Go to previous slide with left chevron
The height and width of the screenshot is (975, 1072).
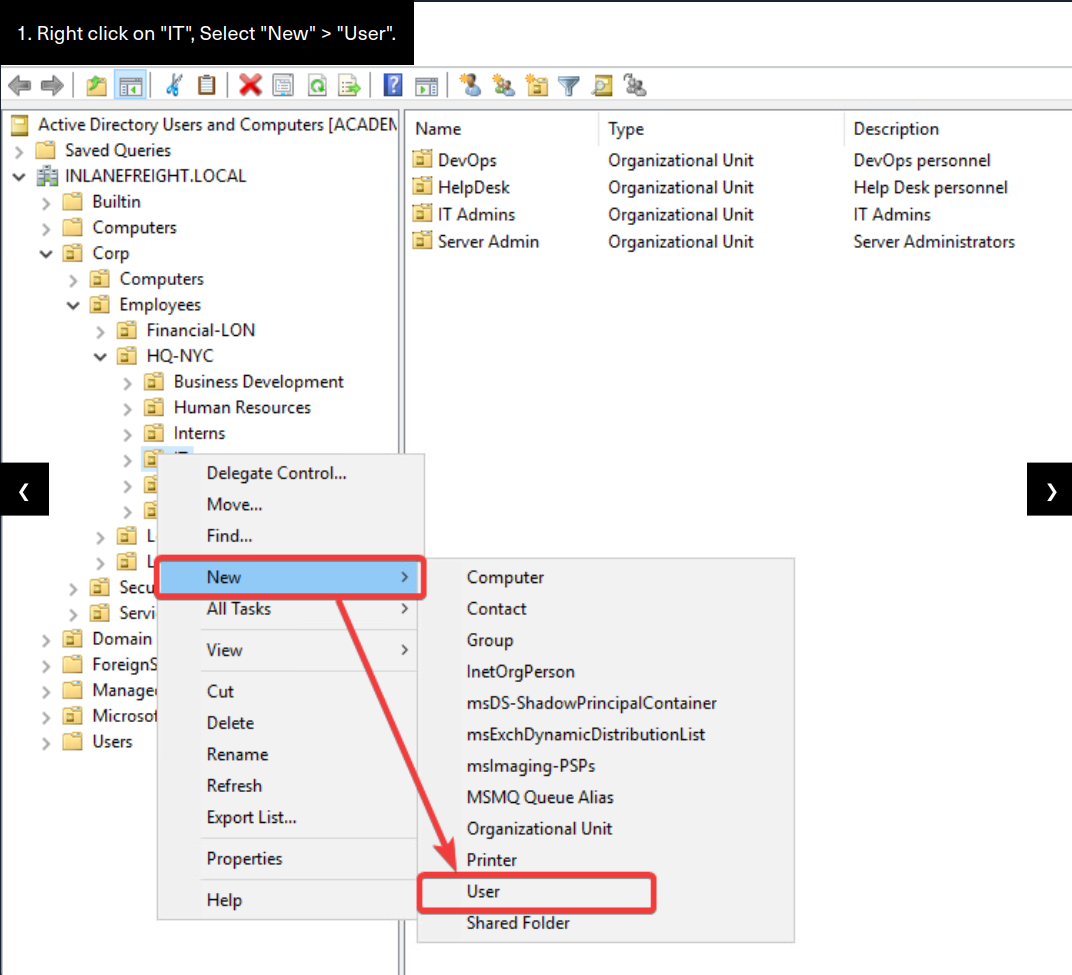coord(24,490)
